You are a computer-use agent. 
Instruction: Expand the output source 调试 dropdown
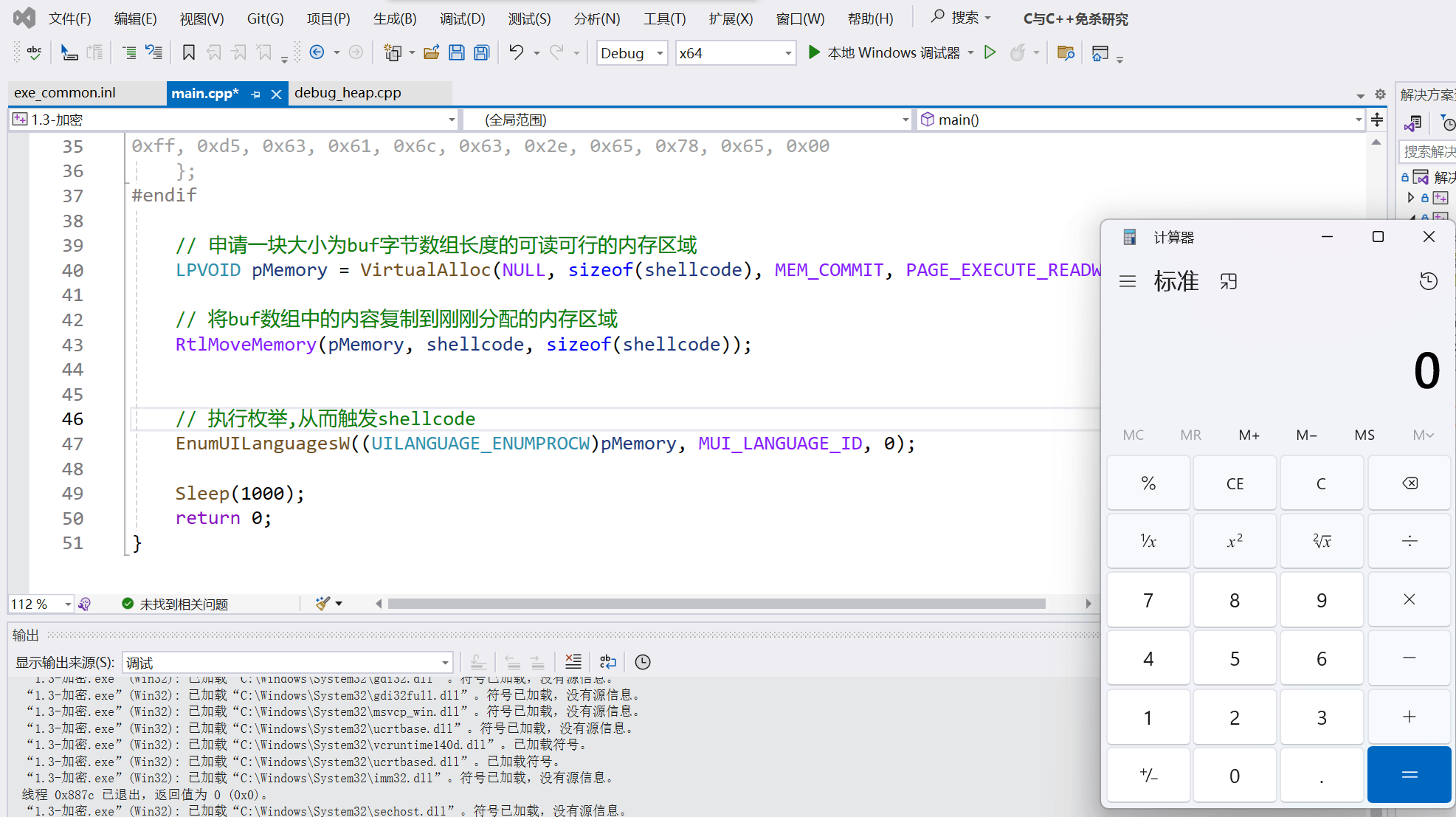tap(445, 663)
